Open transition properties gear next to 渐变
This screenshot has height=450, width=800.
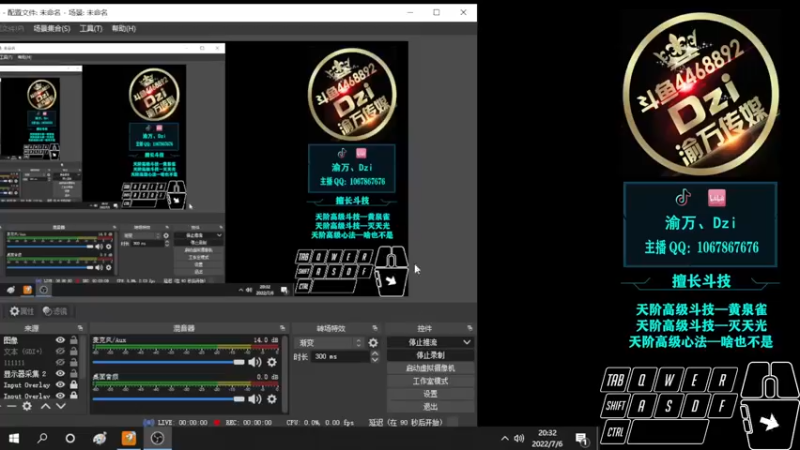373,343
